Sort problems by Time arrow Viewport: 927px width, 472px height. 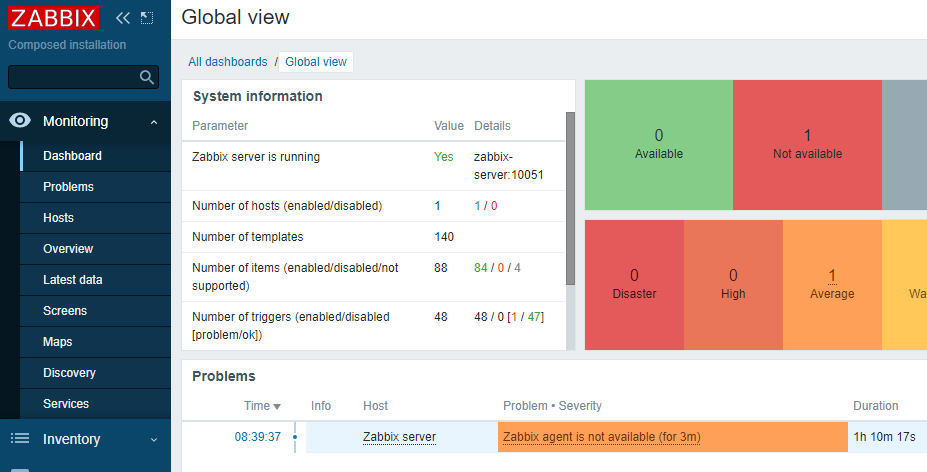point(277,406)
